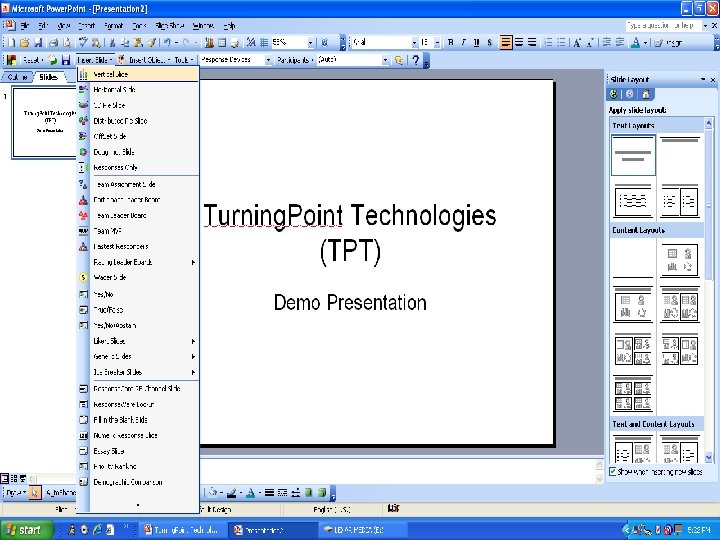Click the TurningPoint save session disk icon

(66, 60)
